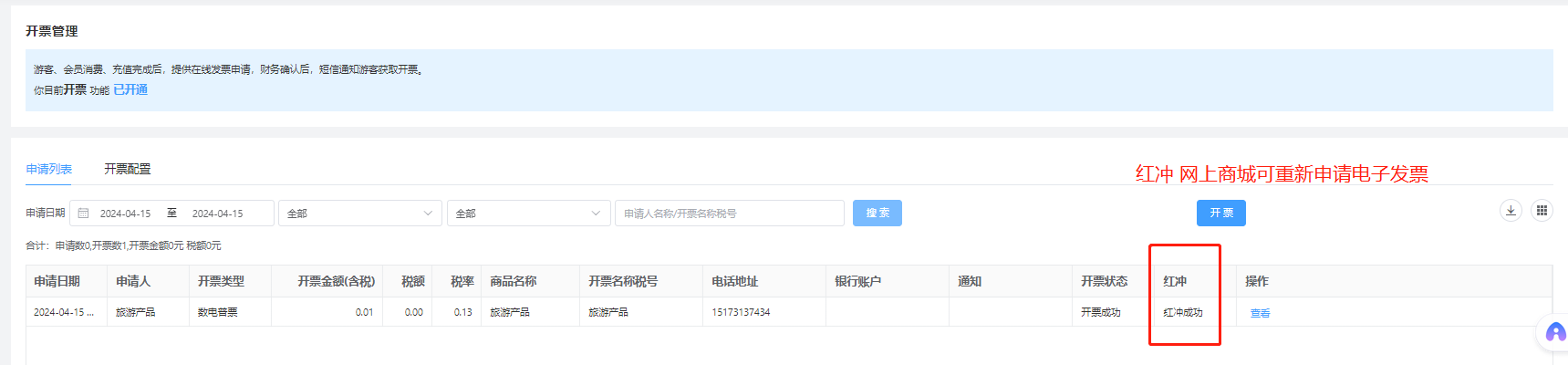This screenshot has height=365, width=1568.
Task: Focus the 申请人名称/开票名称税号 search field
Action: point(729,214)
